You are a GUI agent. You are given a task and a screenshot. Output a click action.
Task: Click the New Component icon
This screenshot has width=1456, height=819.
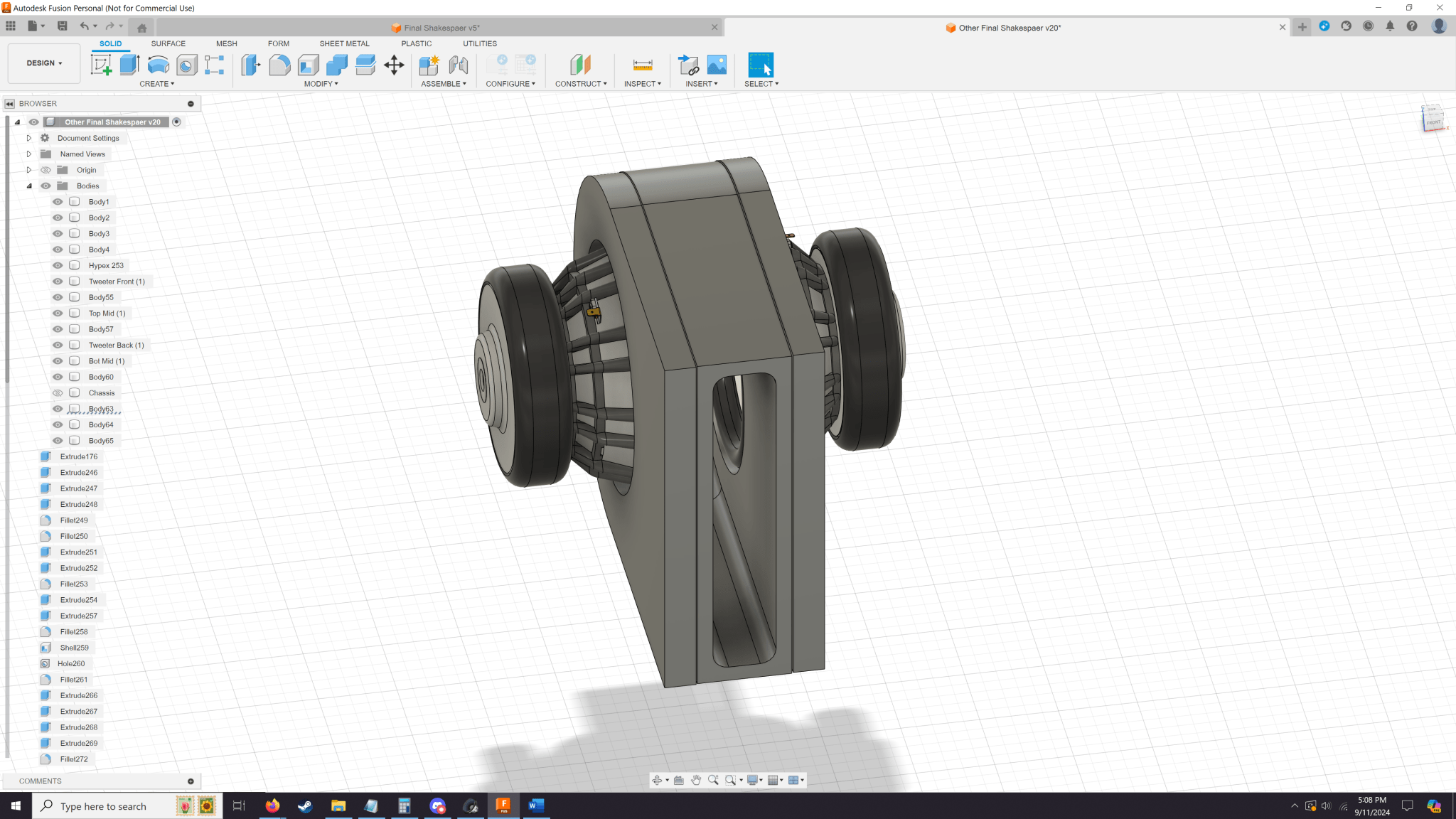[x=429, y=65]
